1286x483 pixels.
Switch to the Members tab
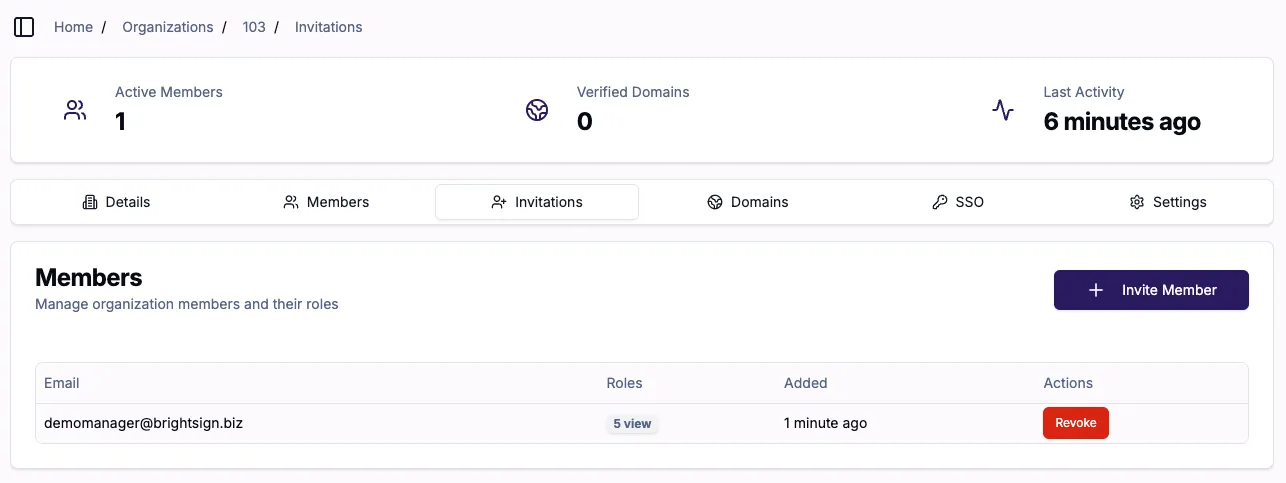pyautogui.click(x=326, y=202)
